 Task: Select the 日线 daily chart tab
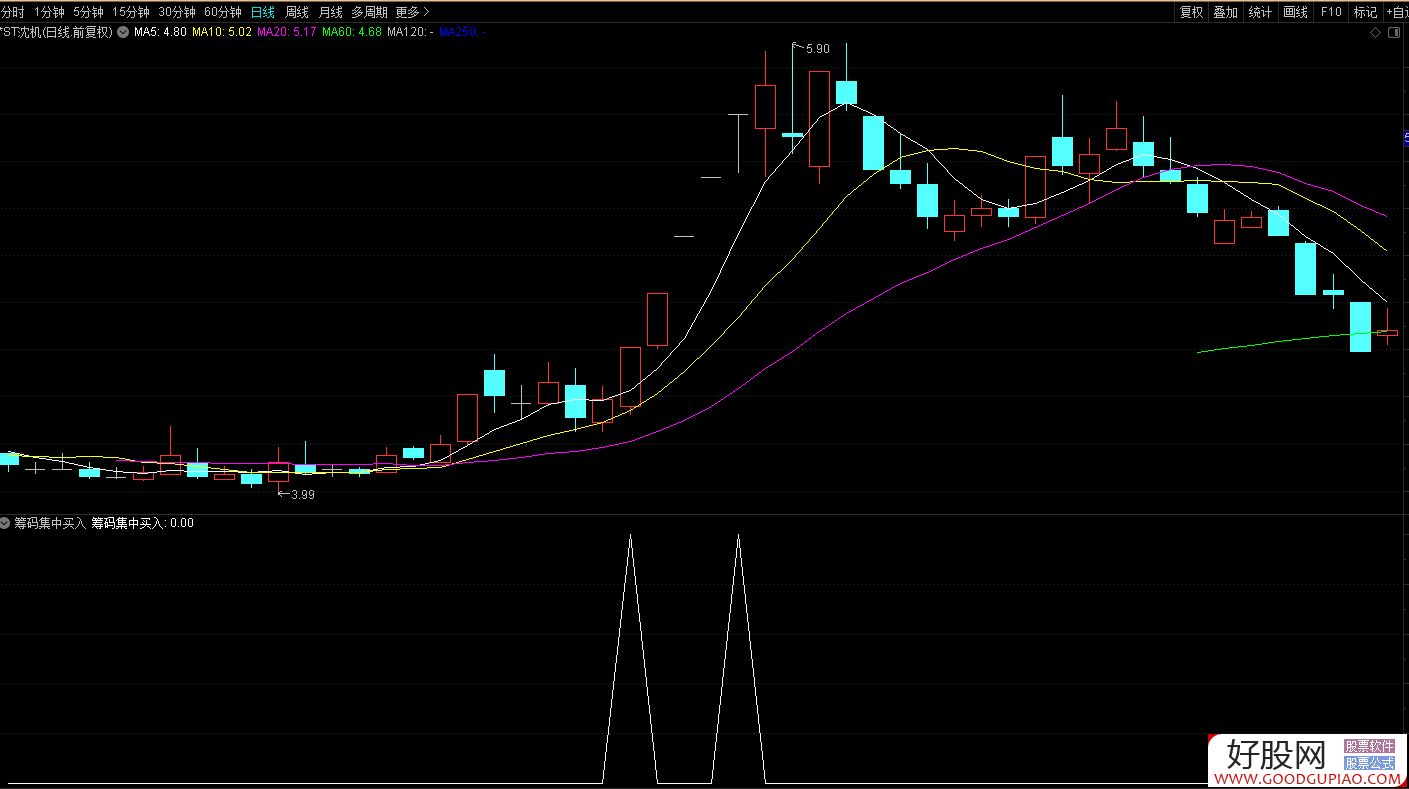pyautogui.click(x=262, y=12)
